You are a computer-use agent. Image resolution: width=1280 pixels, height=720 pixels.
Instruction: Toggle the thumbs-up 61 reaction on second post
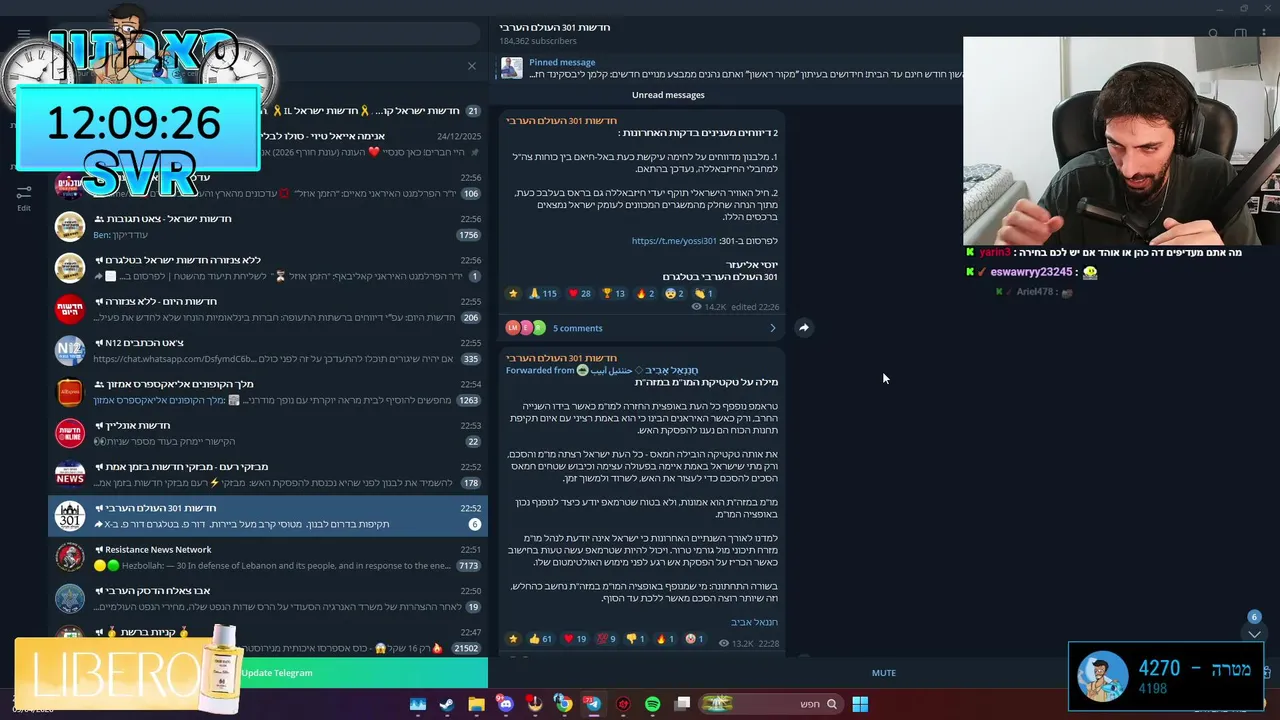540,638
